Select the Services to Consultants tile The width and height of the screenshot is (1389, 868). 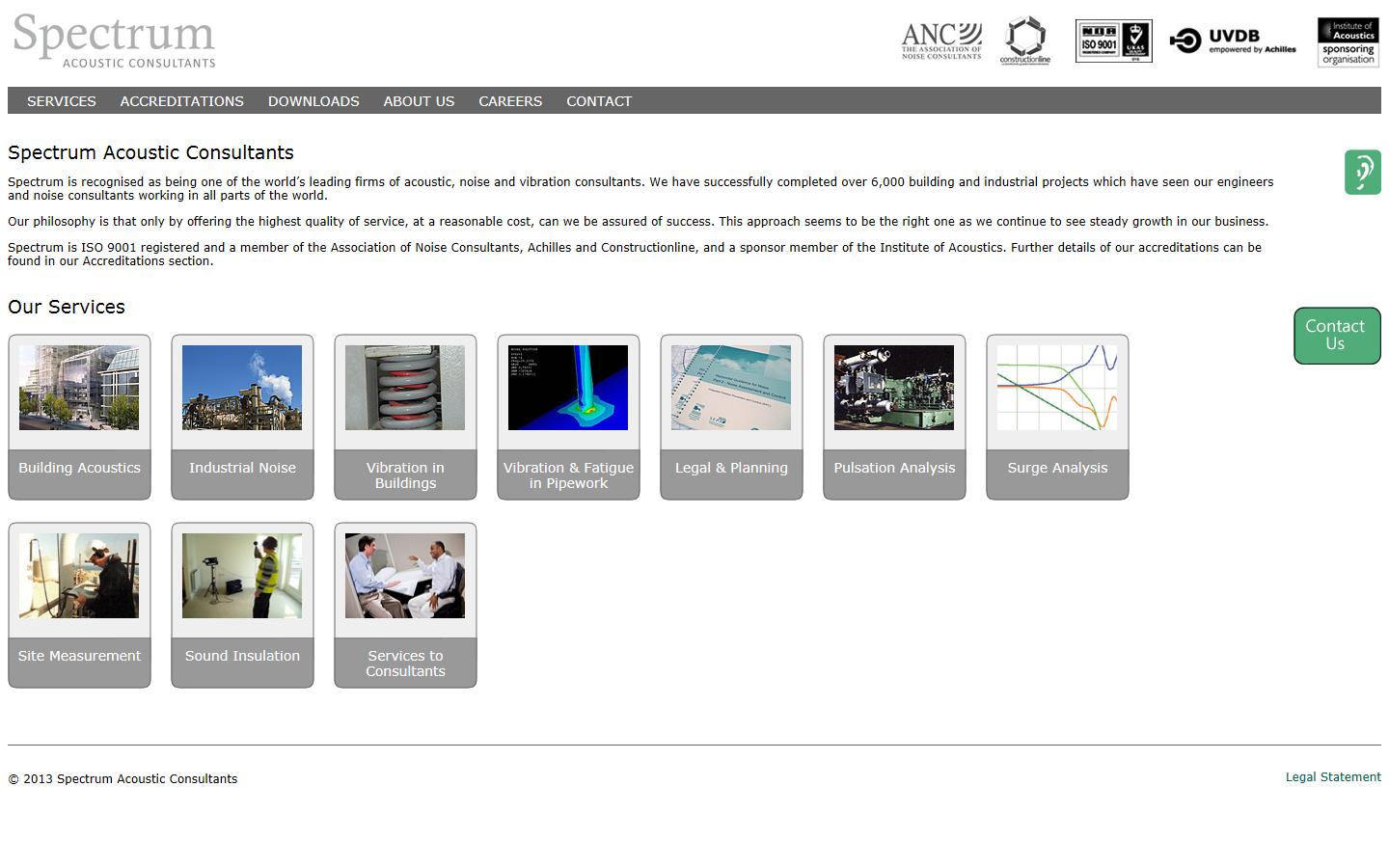405,605
